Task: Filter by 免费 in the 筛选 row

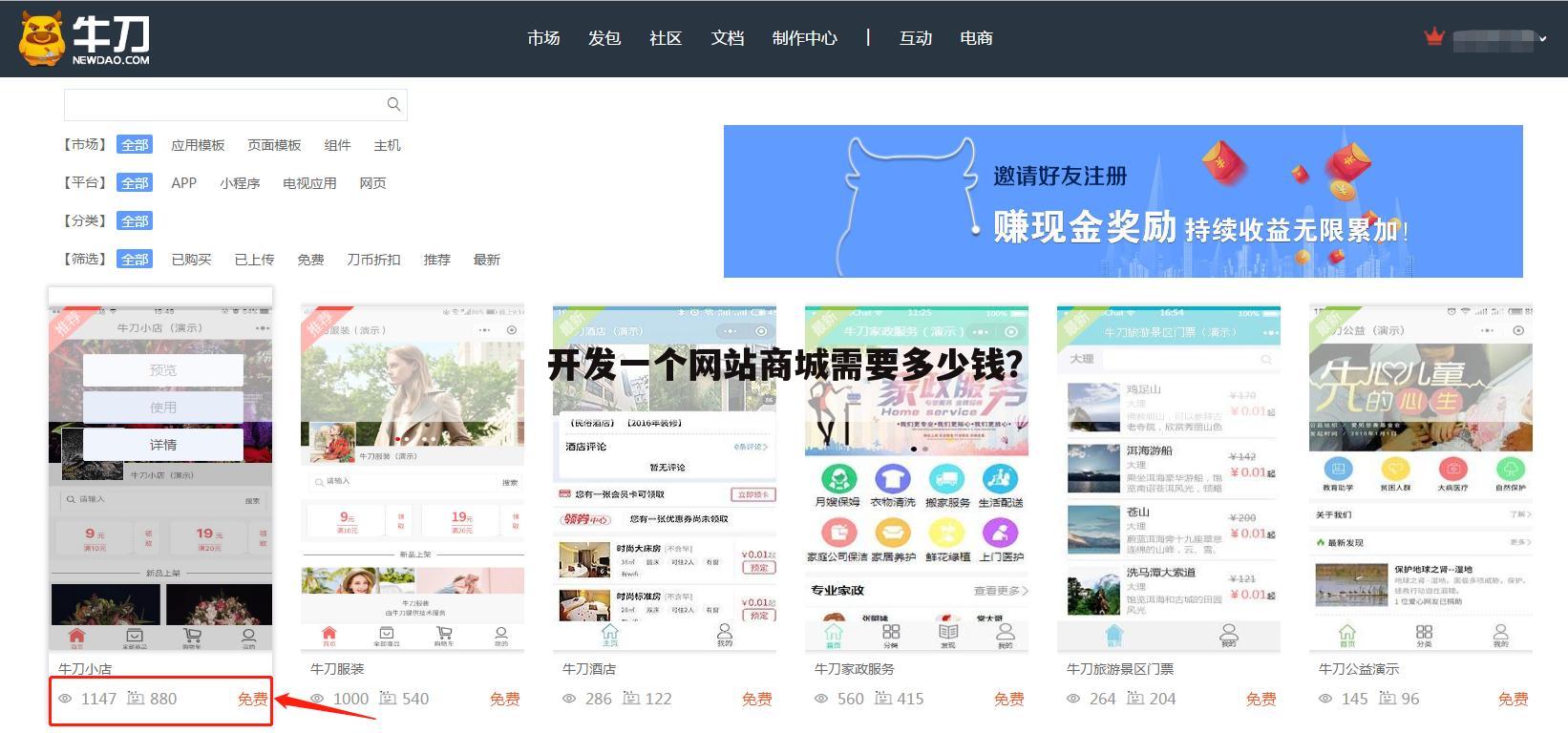Action: point(310,260)
